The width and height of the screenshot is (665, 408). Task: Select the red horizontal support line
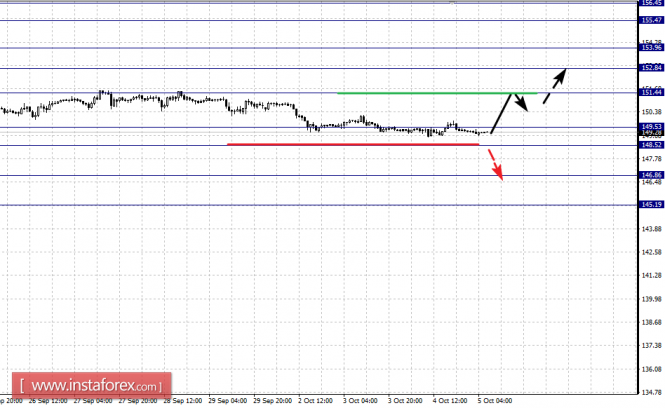tap(350, 144)
